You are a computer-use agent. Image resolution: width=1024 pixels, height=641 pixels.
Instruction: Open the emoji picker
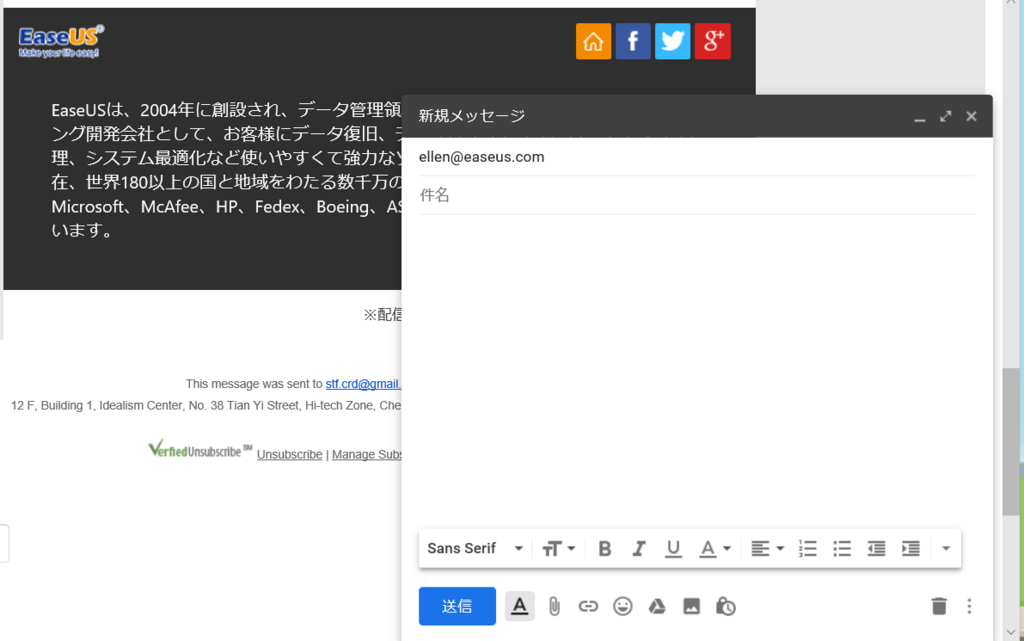[623, 606]
